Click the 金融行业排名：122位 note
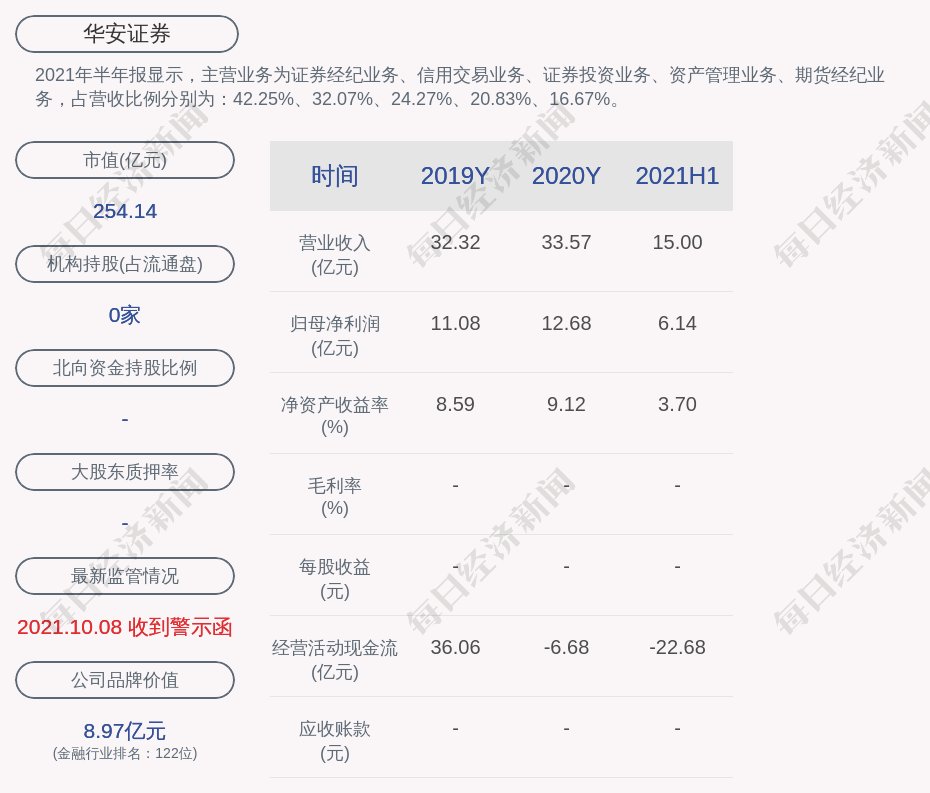Image resolution: width=930 pixels, height=793 pixels. coord(125,753)
